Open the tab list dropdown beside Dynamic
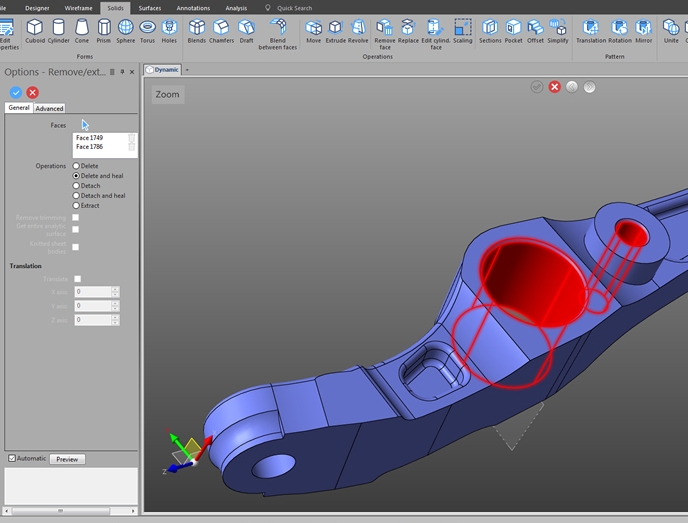 [x=187, y=70]
